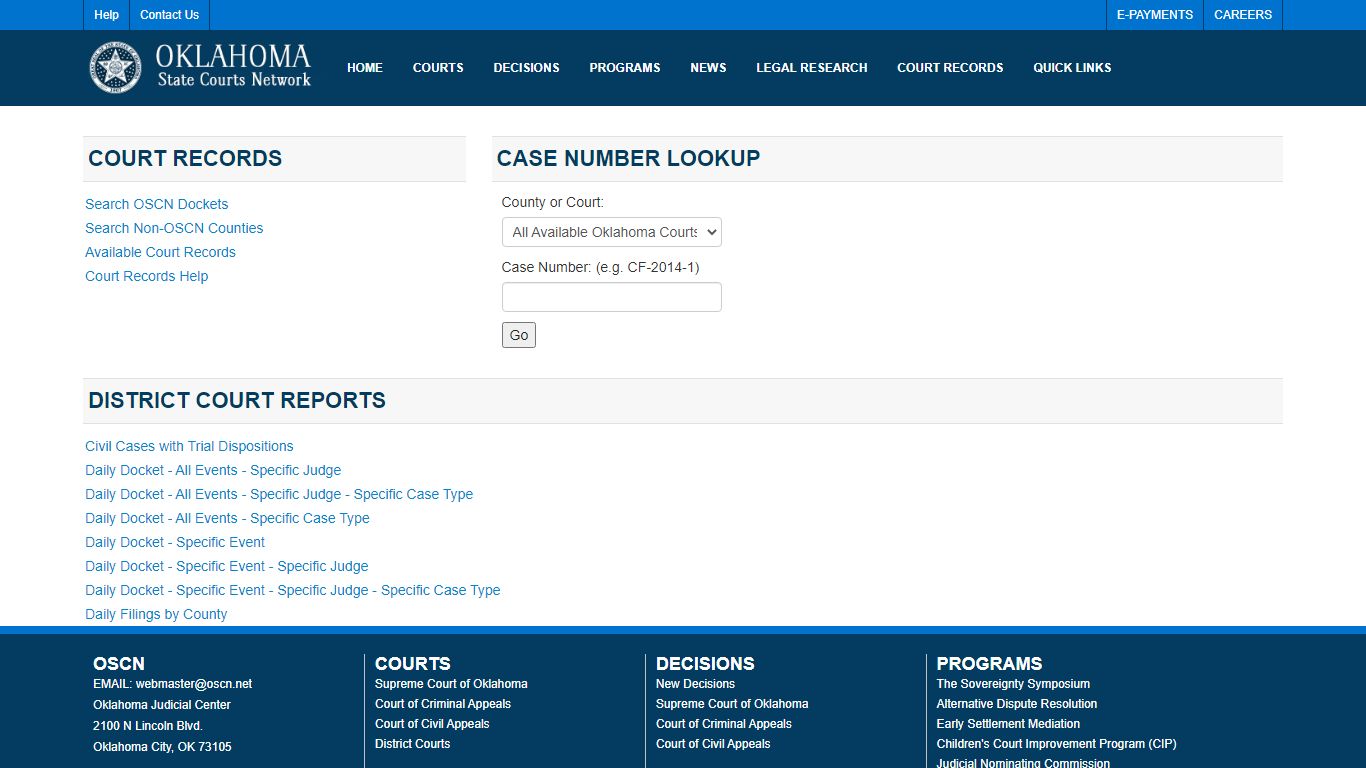Open the Legal Research menu
Screen dimensions: 1366x768
tap(812, 68)
